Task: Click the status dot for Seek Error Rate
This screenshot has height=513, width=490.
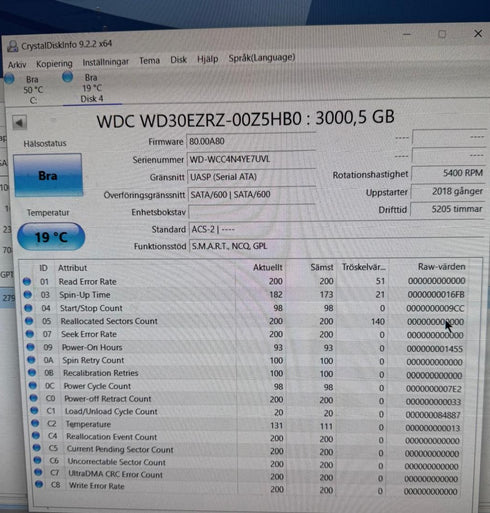Action: click(x=30, y=334)
